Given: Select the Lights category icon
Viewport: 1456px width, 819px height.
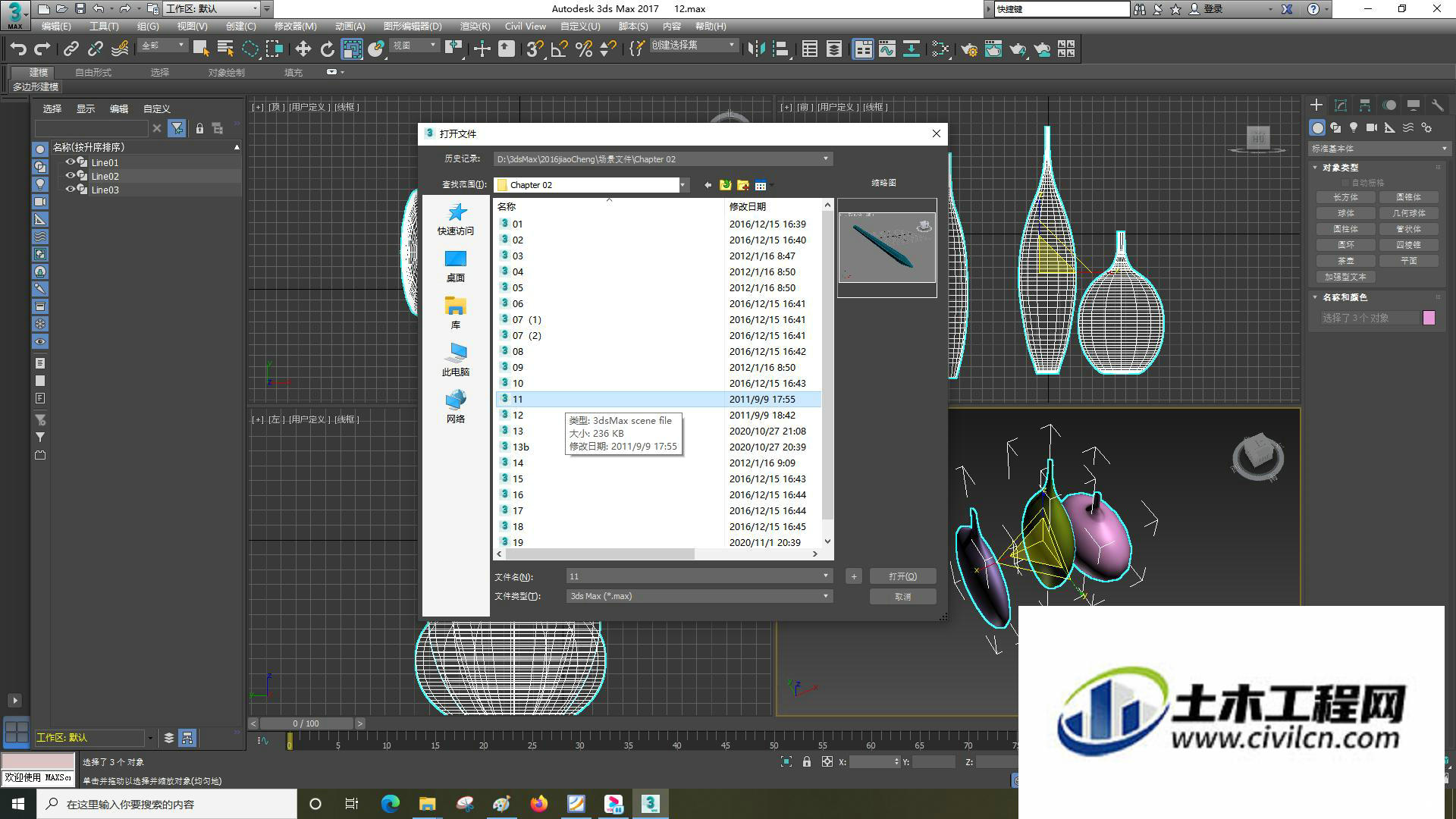Looking at the screenshot, I should (x=1354, y=128).
